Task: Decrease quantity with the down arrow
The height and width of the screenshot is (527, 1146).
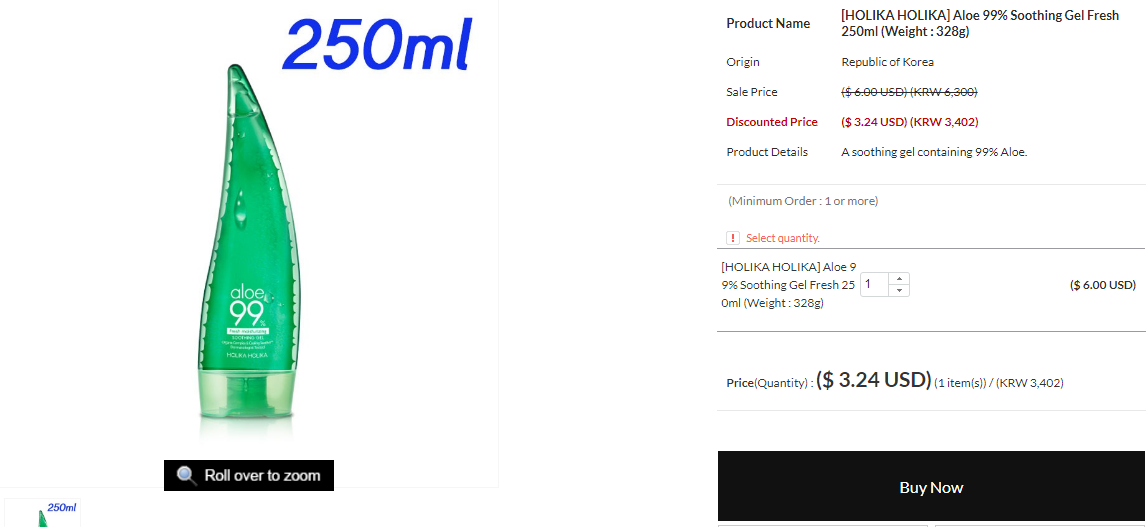Action: tap(900, 290)
